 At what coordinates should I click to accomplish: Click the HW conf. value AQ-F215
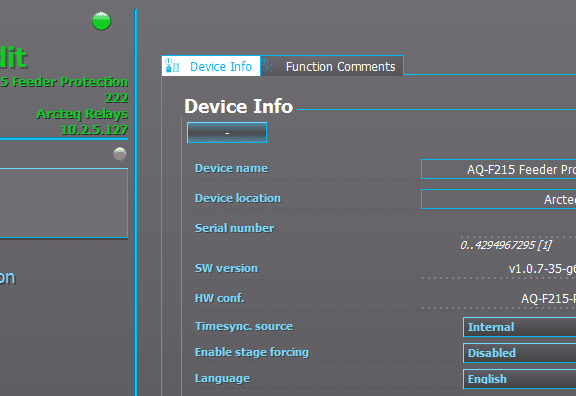click(x=548, y=299)
